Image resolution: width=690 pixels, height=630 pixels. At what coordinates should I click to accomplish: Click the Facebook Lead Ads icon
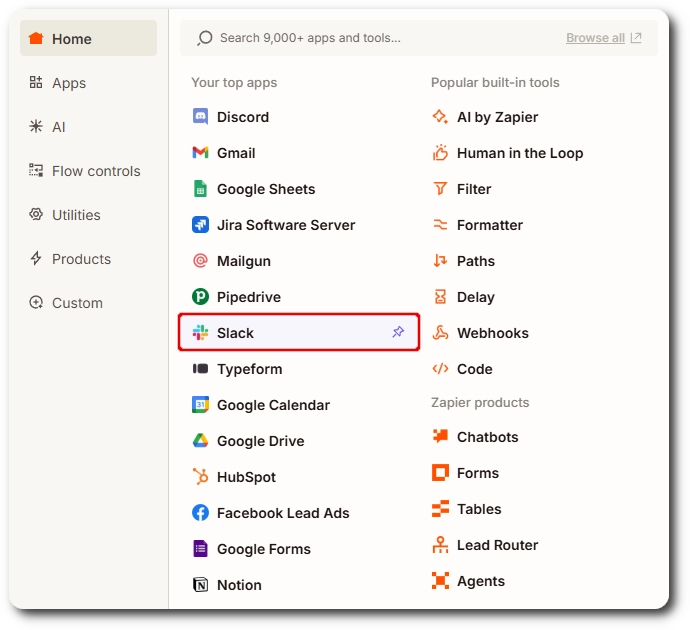(x=200, y=513)
